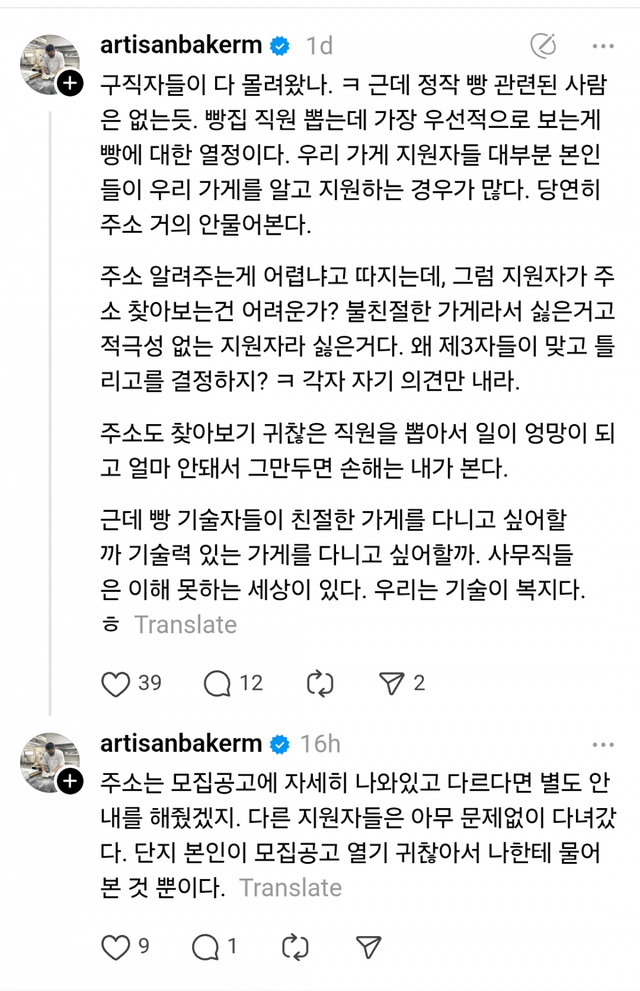The image size is (640, 991).
Task: Follow user via plus badge on second avatar
Action: [x=69, y=783]
